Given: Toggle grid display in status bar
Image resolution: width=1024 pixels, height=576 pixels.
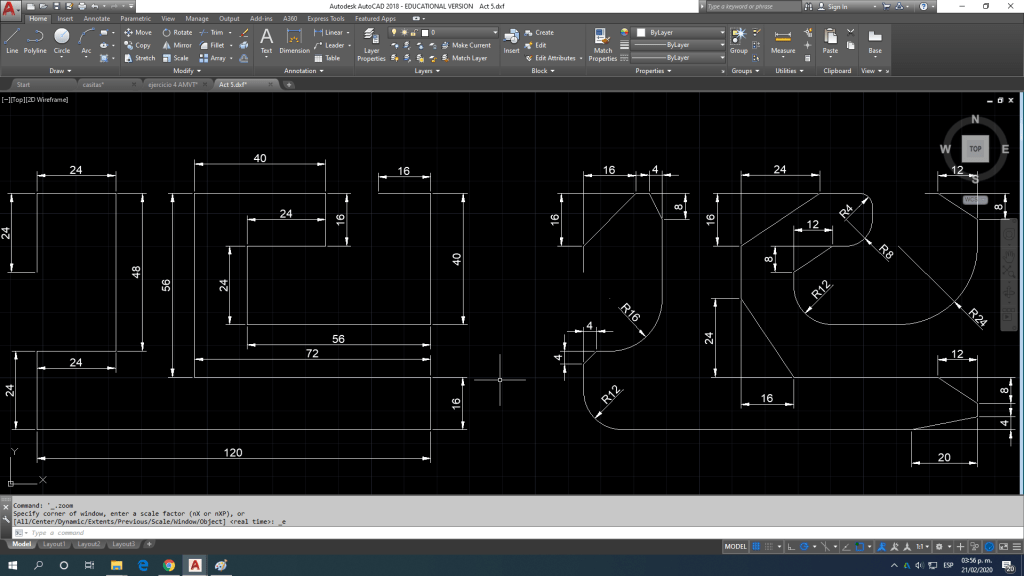Looking at the screenshot, I should click(x=756, y=547).
